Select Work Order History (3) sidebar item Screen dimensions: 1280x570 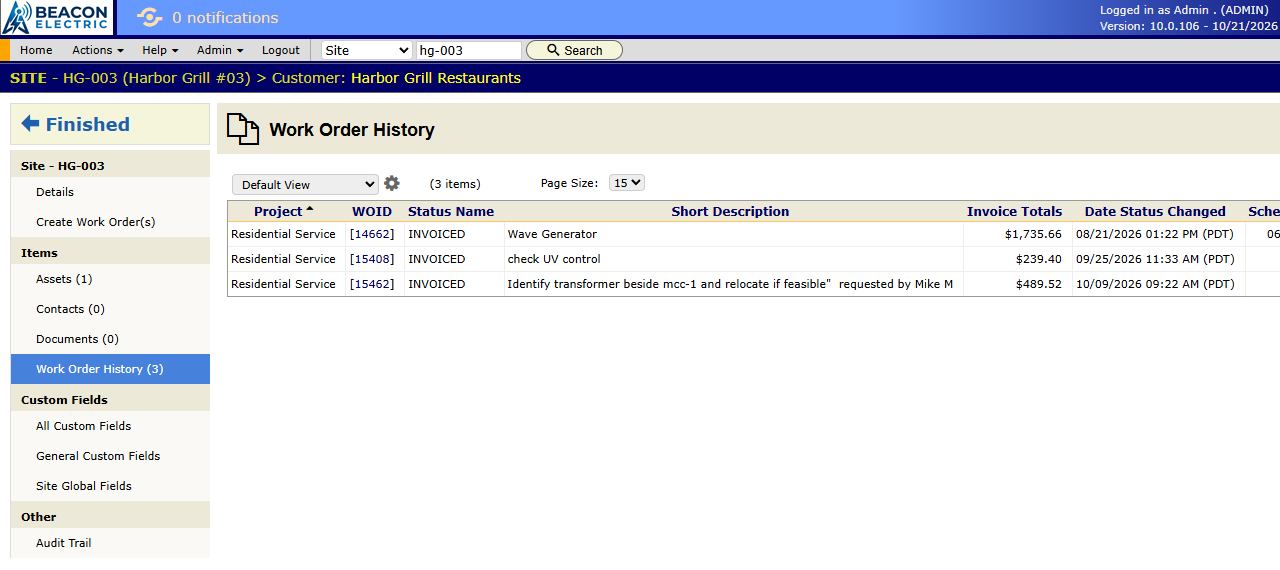110,369
